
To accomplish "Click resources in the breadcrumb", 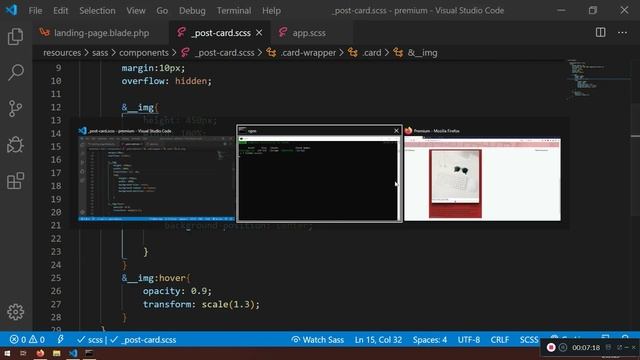I will [62, 53].
